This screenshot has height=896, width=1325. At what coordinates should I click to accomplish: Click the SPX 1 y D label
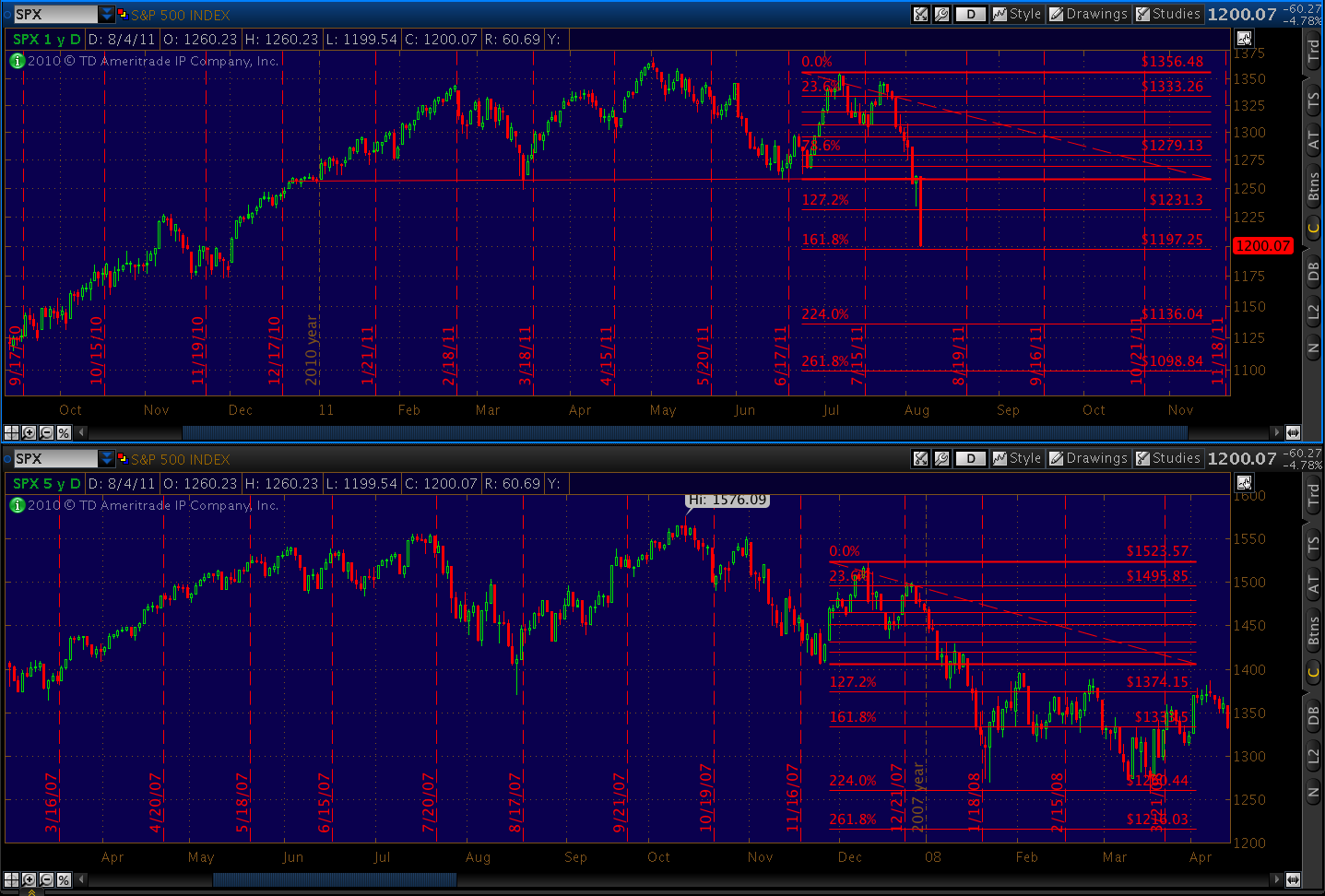click(46, 39)
